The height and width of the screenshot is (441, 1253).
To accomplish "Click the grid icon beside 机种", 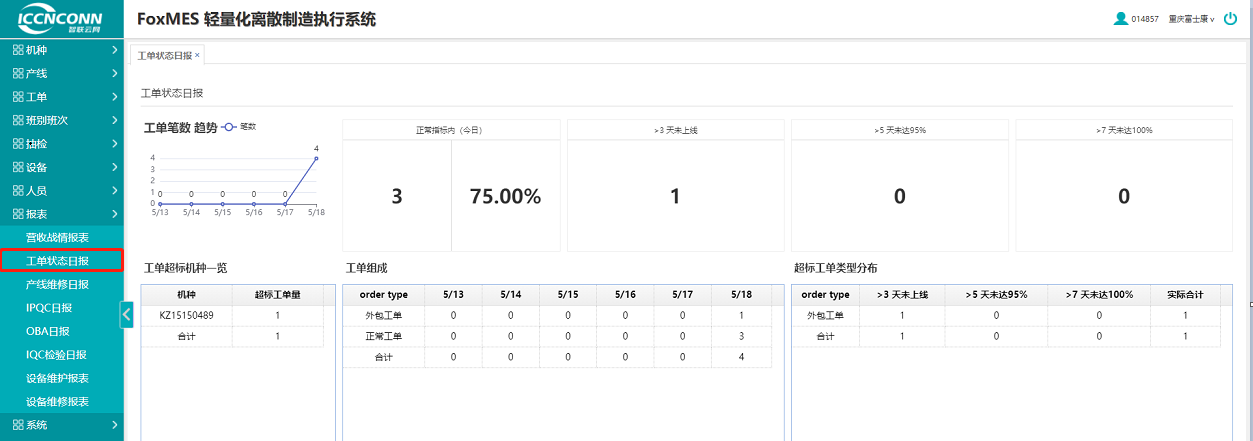I will (x=18, y=50).
